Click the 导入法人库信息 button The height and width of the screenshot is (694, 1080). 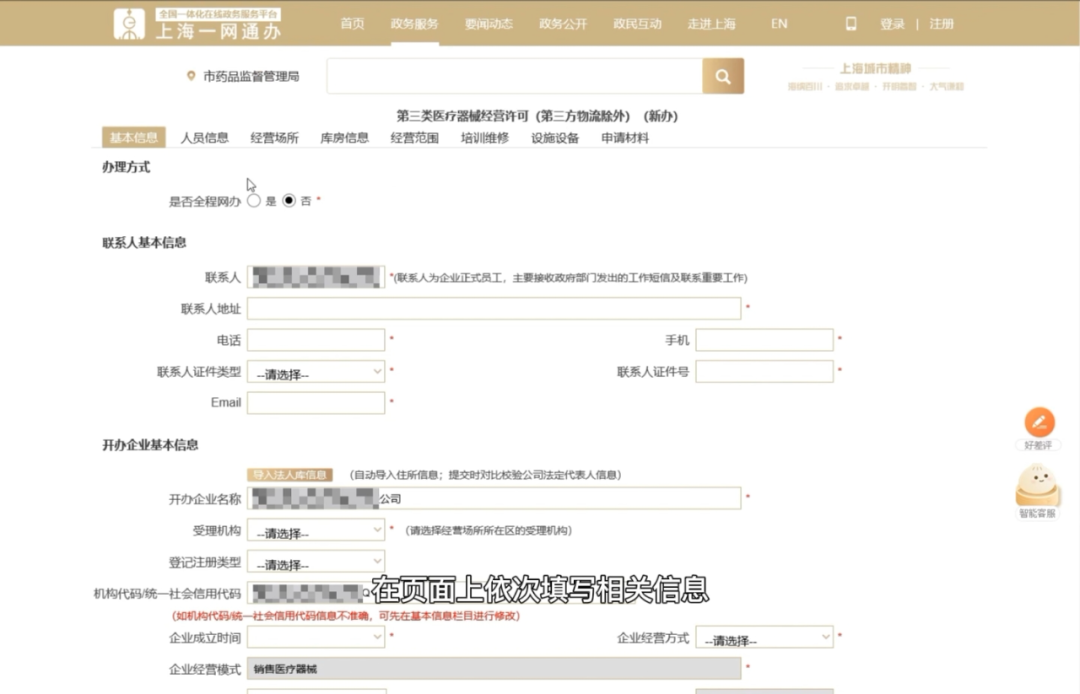[289, 475]
